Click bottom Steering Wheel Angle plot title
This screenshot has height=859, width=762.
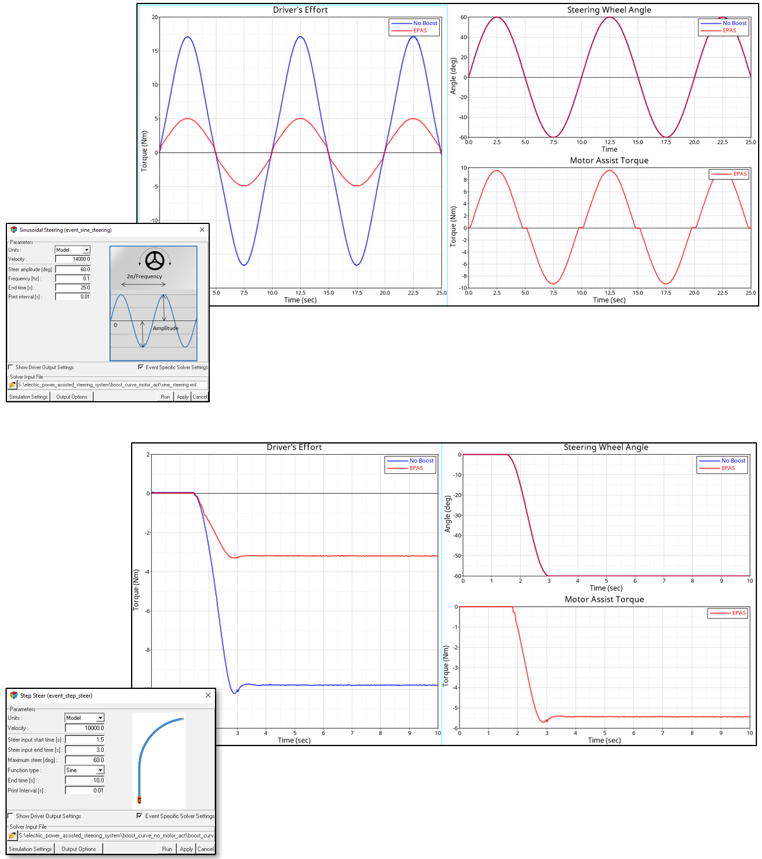point(606,447)
